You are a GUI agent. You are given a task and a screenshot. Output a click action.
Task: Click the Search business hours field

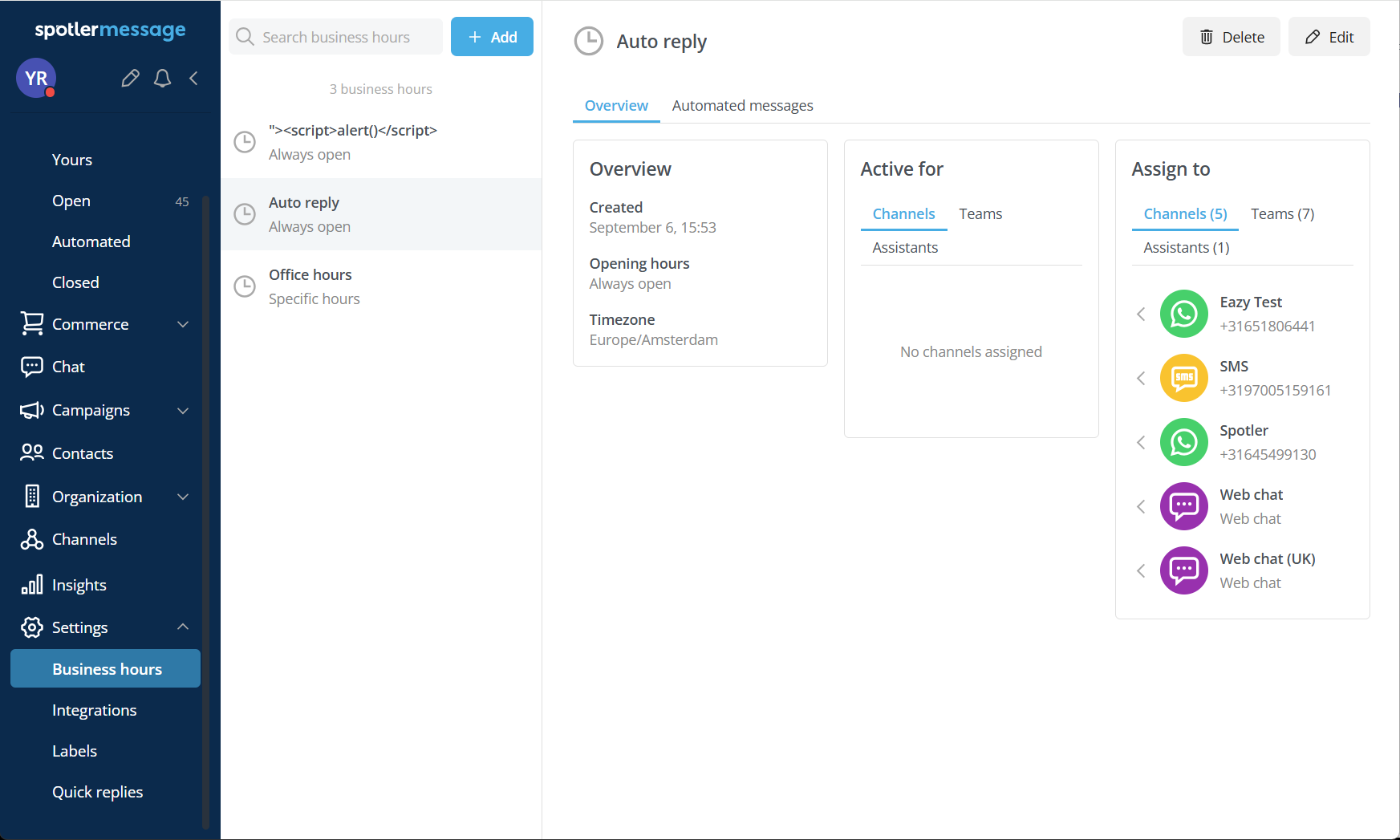[336, 37]
